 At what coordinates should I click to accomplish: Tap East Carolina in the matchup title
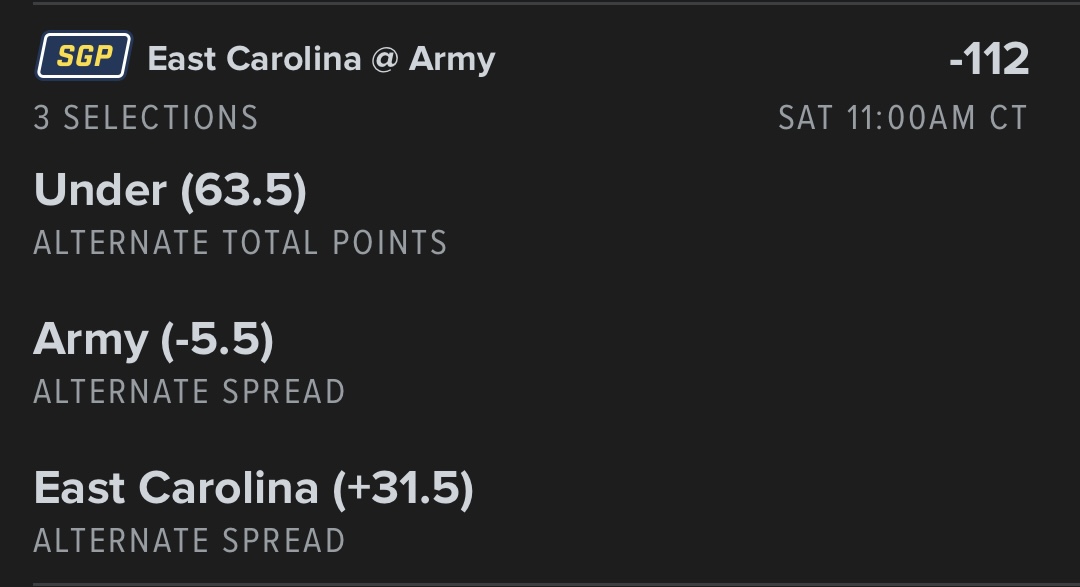point(254,59)
